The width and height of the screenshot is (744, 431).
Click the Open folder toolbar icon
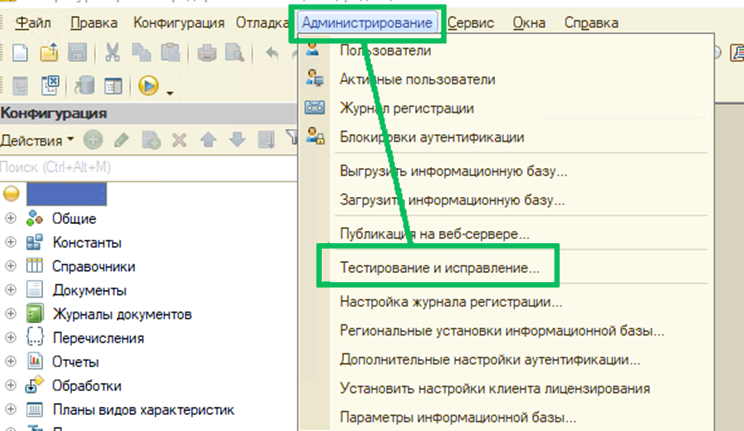(49, 53)
